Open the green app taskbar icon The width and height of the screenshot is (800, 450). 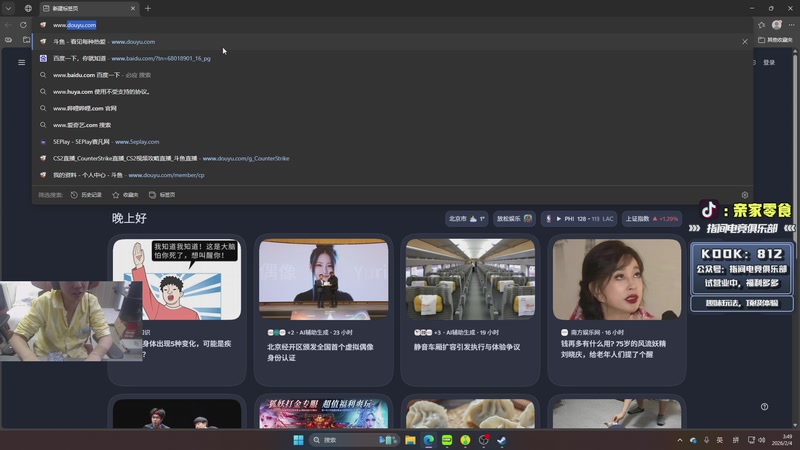[x=447, y=440]
